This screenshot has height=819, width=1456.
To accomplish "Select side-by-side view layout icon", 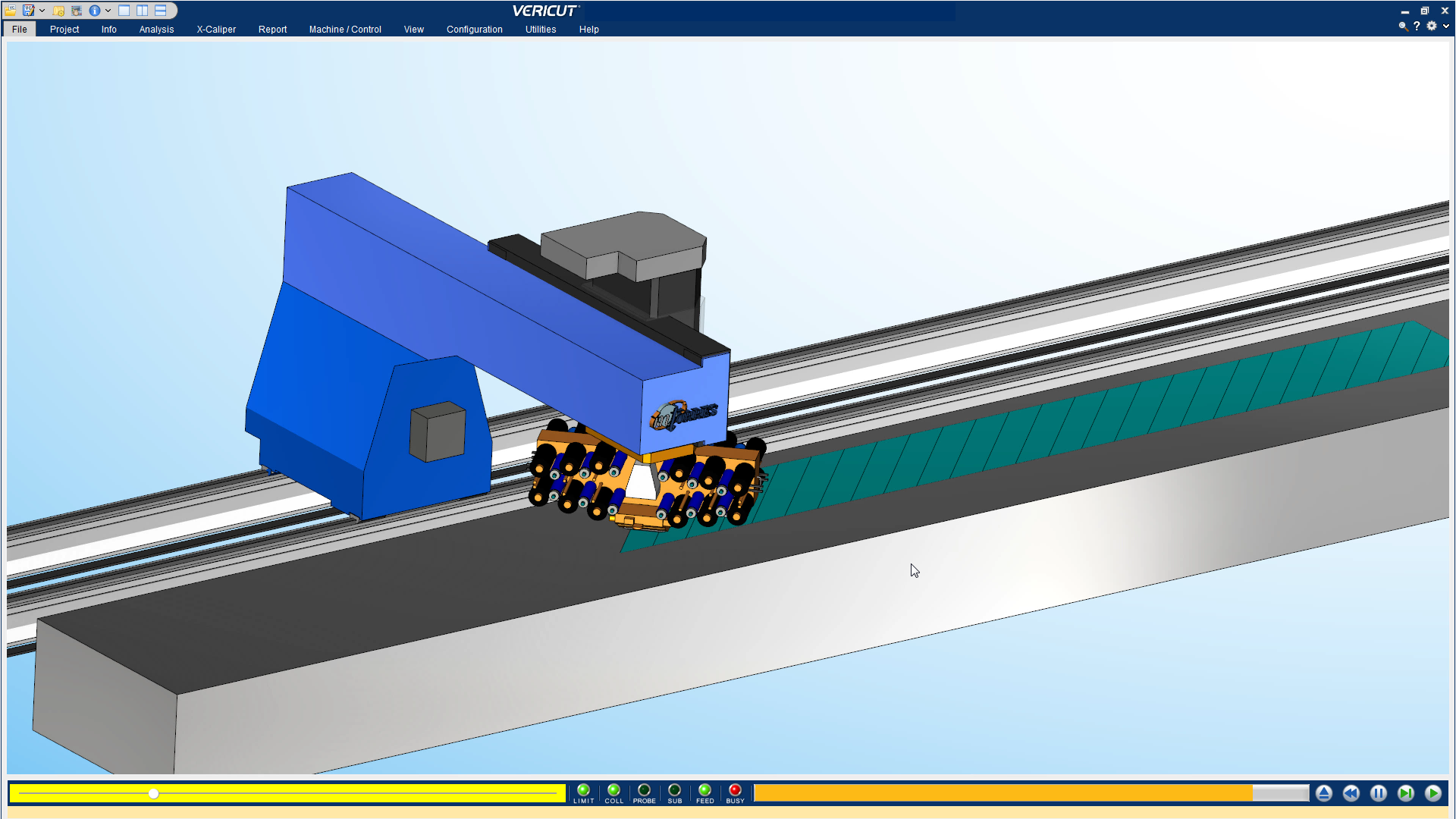I will click(143, 11).
